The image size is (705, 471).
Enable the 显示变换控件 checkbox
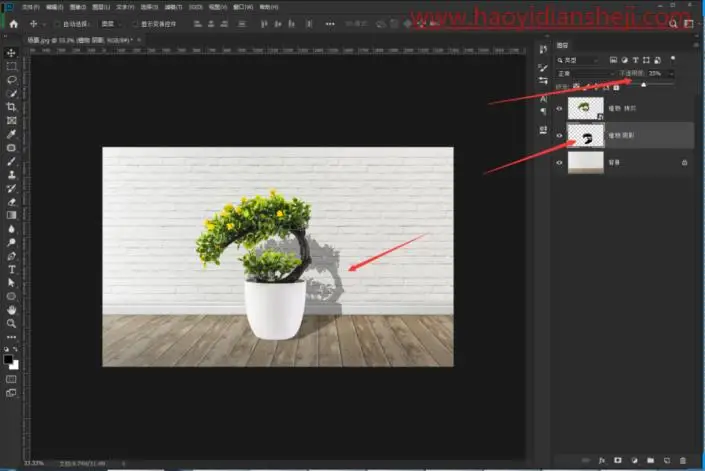click(135, 24)
